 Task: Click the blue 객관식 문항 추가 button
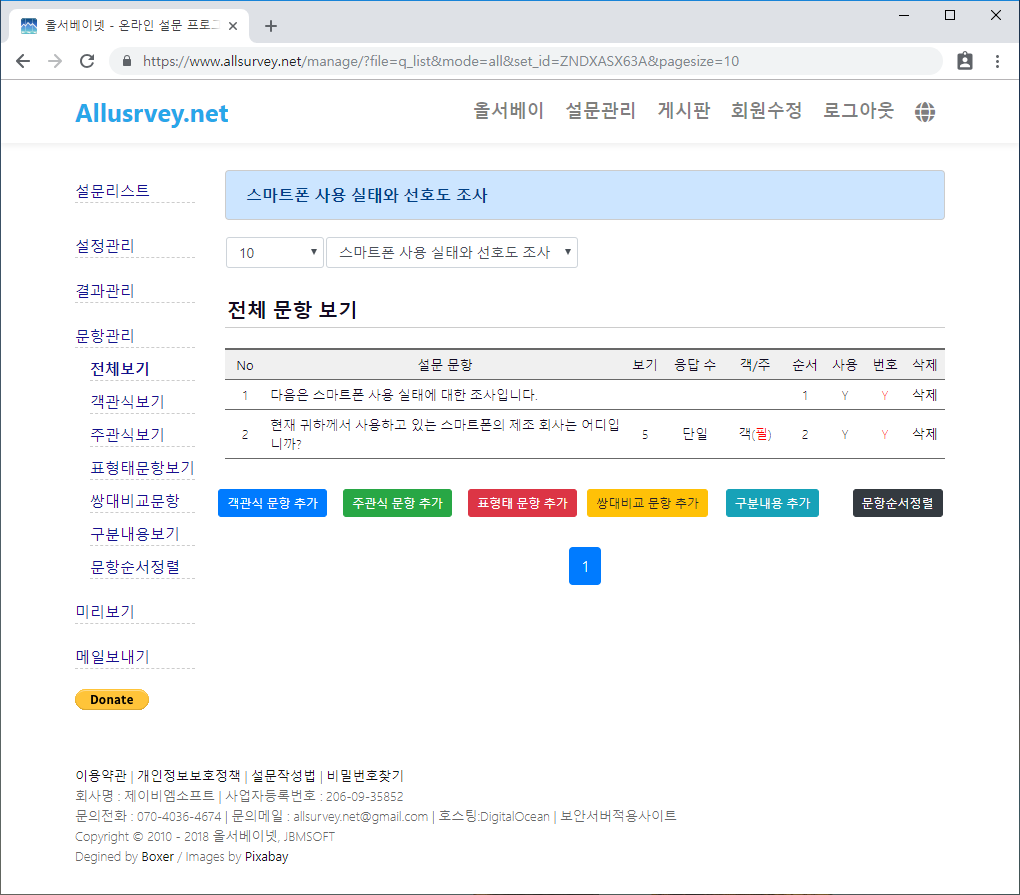[272, 503]
